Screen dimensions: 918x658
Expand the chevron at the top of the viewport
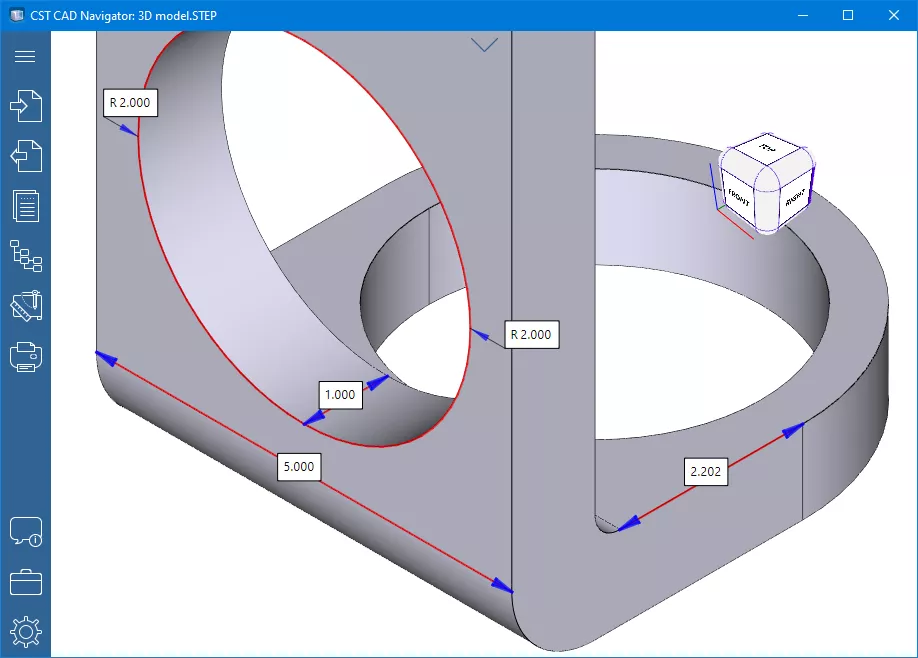[x=485, y=44]
